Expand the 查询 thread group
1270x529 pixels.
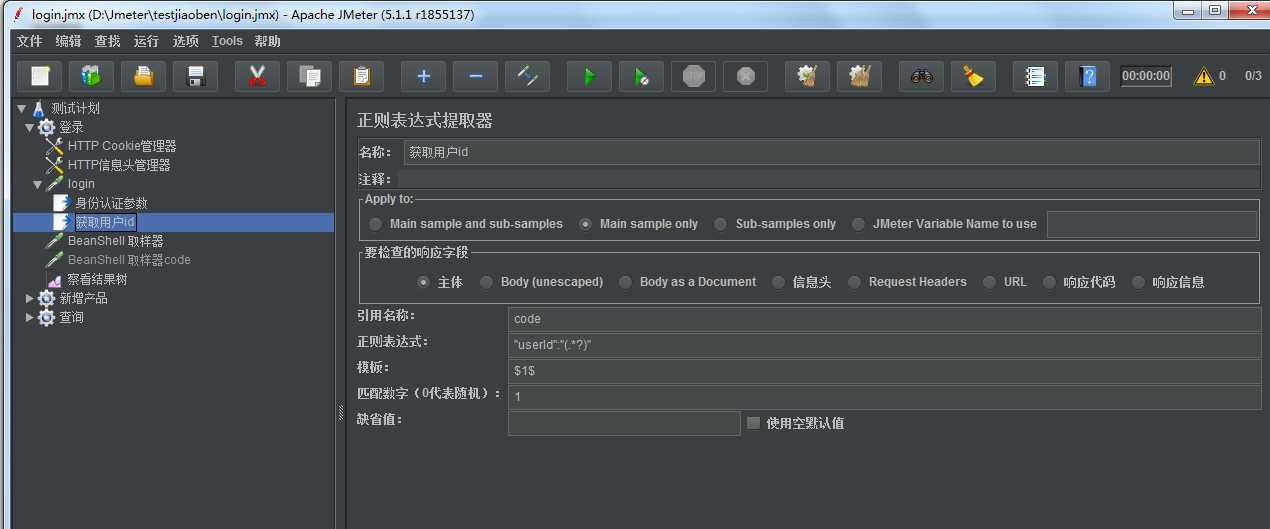pos(30,317)
